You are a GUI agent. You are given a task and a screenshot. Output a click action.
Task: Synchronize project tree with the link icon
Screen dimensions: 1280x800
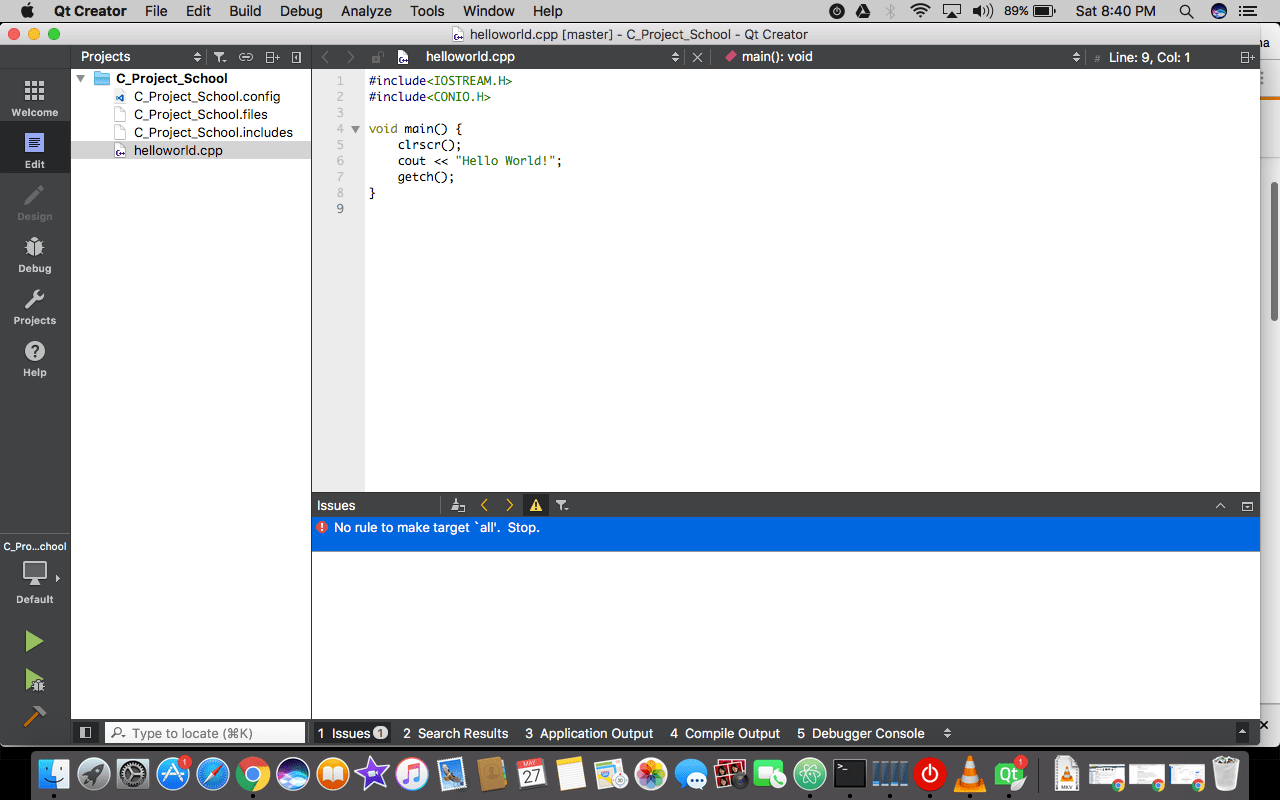coord(248,56)
